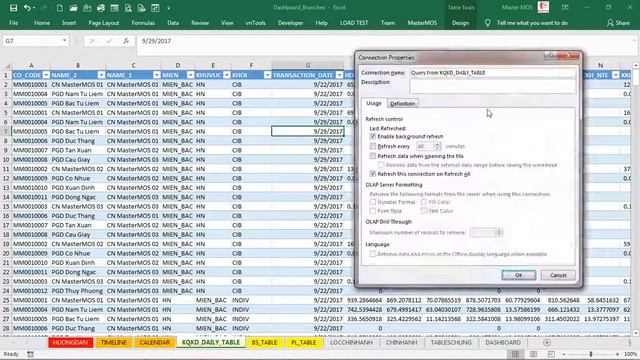
Task: Click the Insert Function fx icon
Action: coord(126,41)
